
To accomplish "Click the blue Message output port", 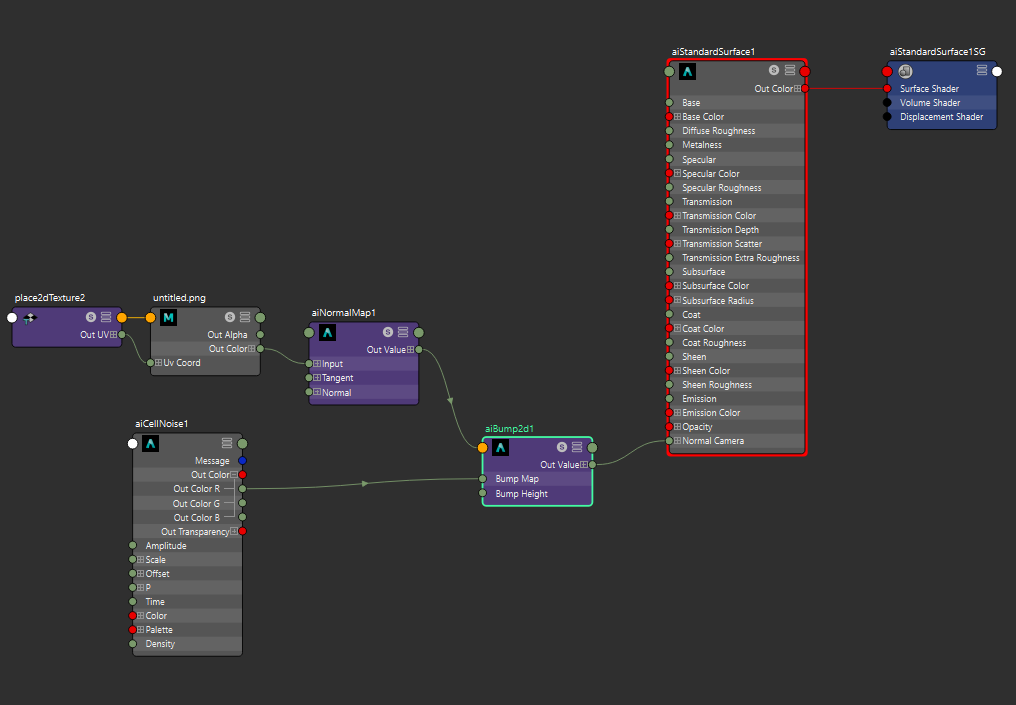I will 242,461.
